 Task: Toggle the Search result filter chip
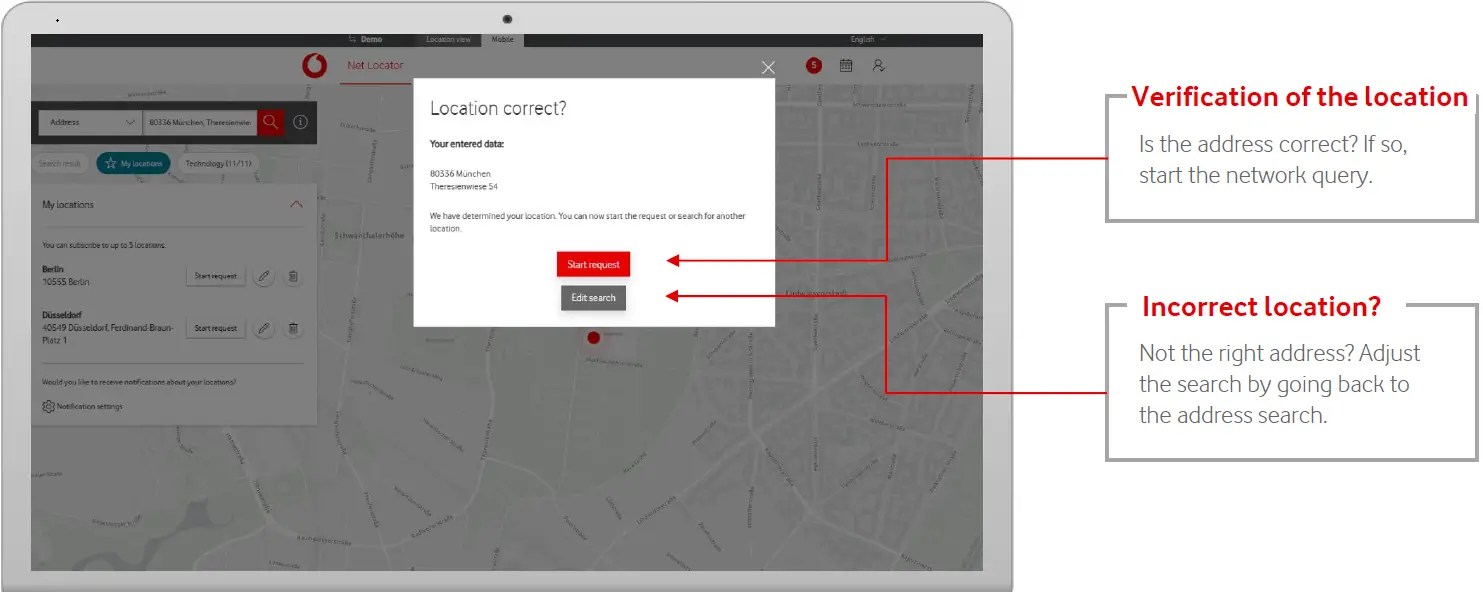60,164
